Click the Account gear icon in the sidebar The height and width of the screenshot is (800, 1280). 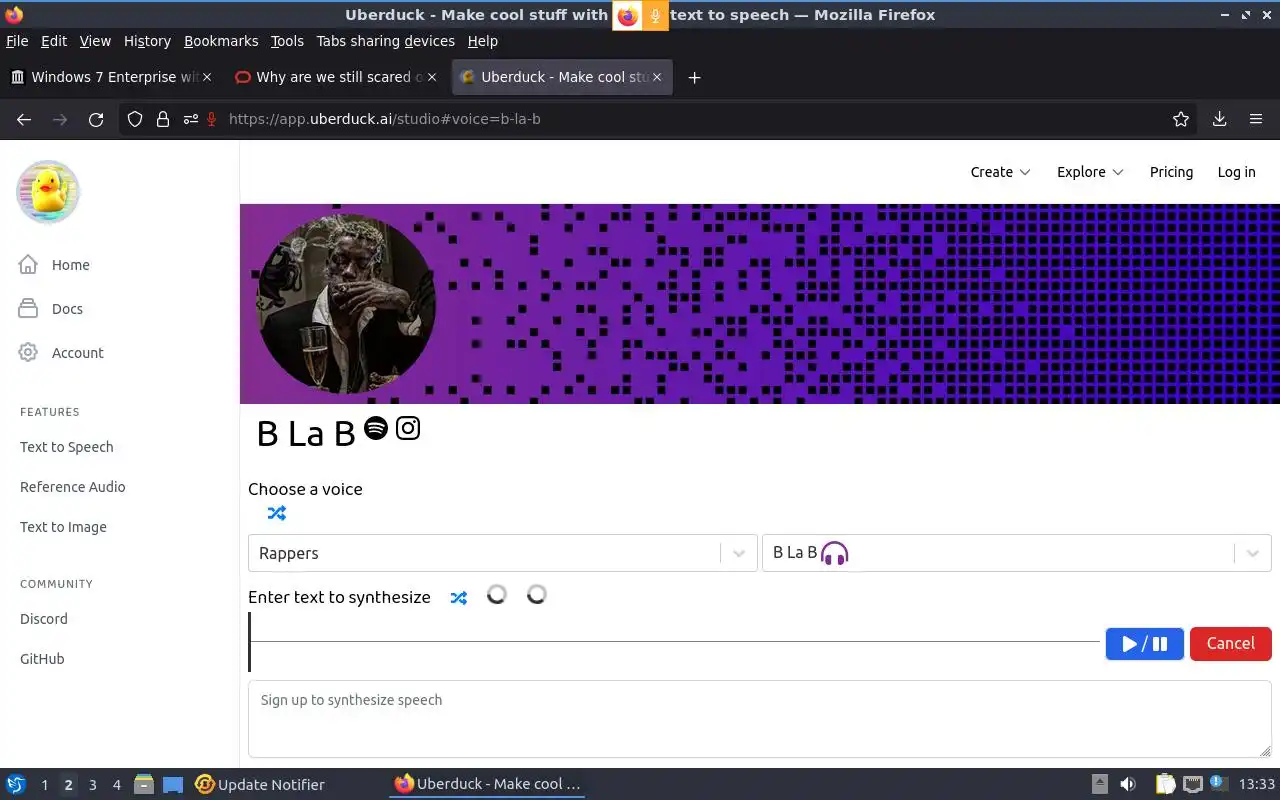coord(28,353)
